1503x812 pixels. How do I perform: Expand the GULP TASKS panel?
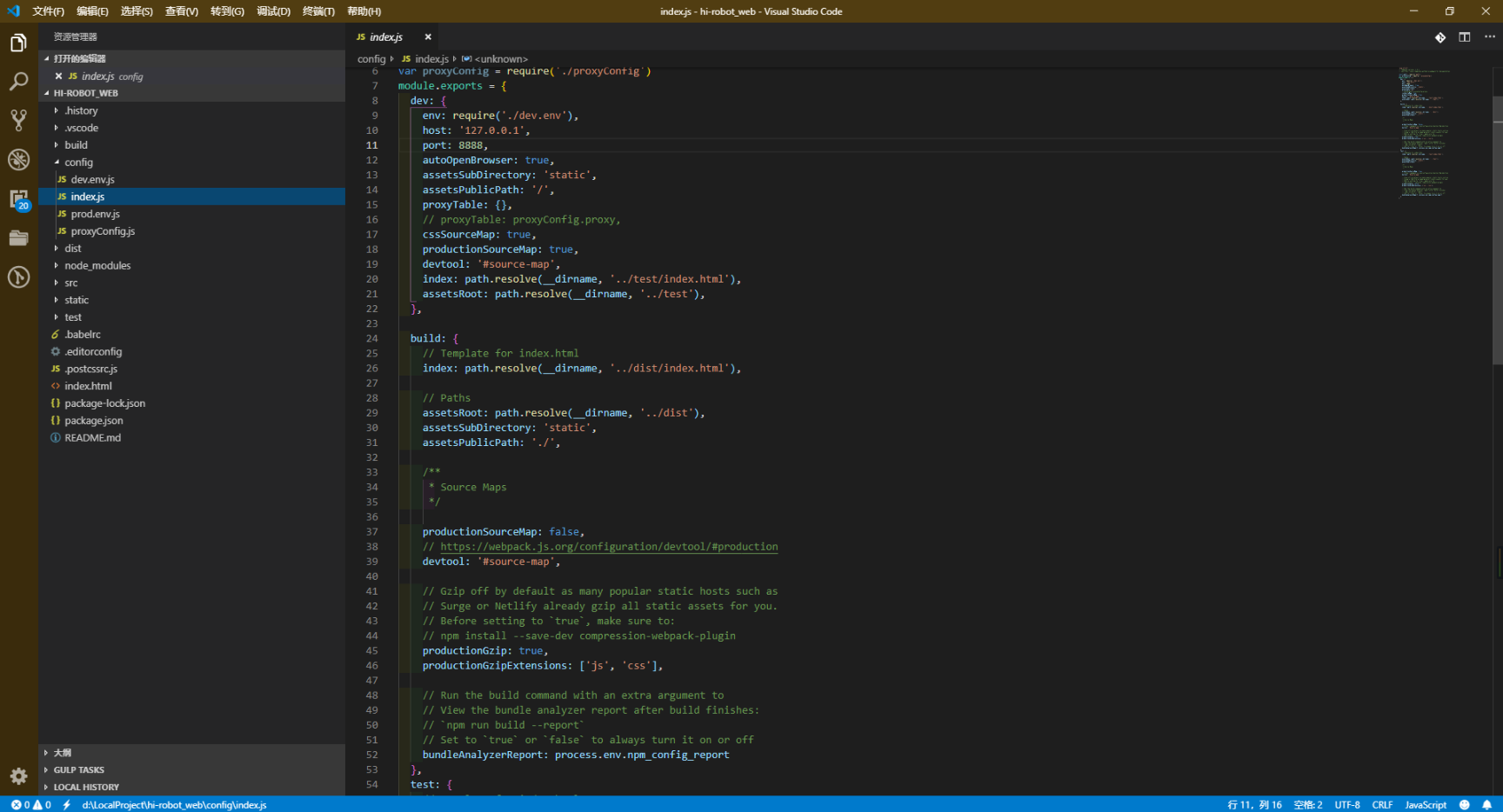point(191,770)
